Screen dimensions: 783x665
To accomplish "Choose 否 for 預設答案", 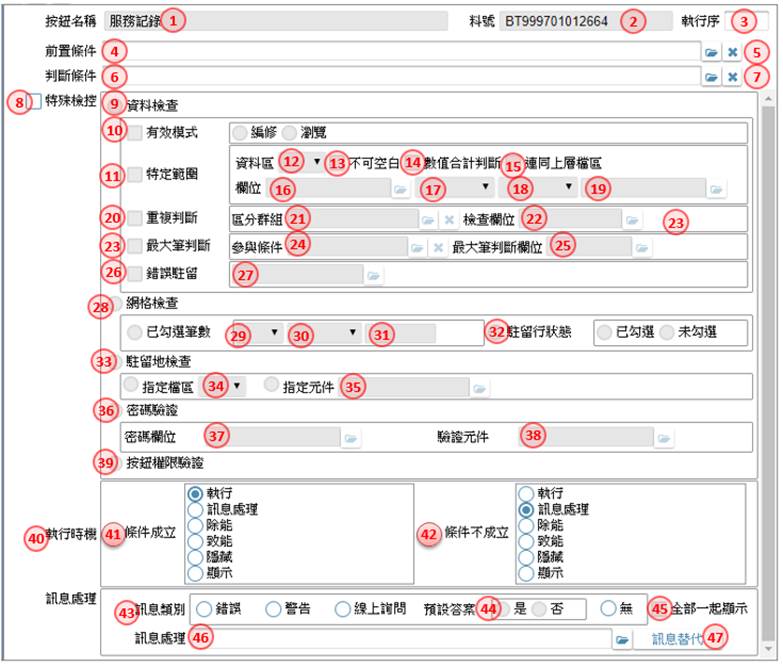I will 539,609.
